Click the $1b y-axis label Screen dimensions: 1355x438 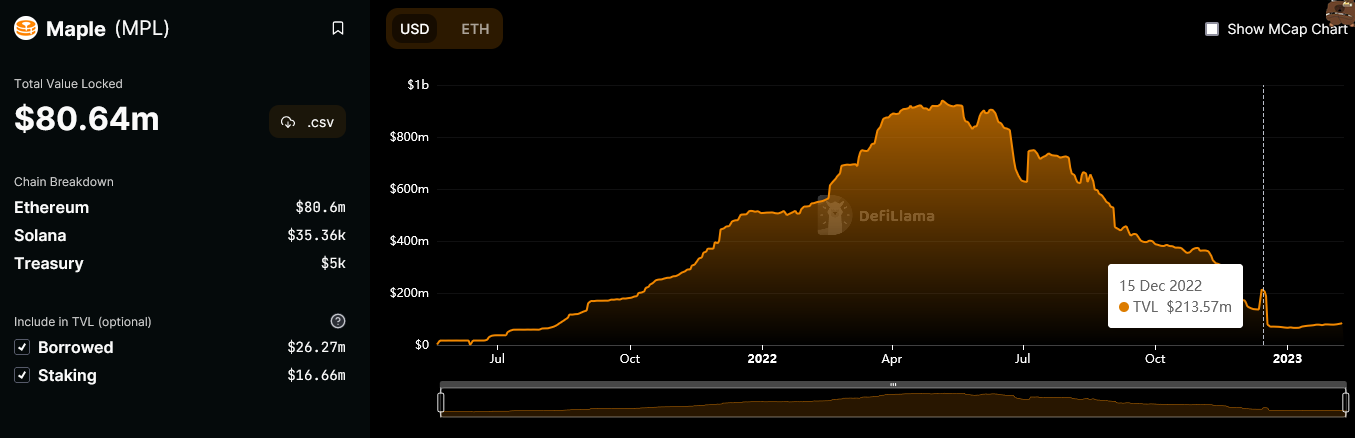(x=418, y=85)
